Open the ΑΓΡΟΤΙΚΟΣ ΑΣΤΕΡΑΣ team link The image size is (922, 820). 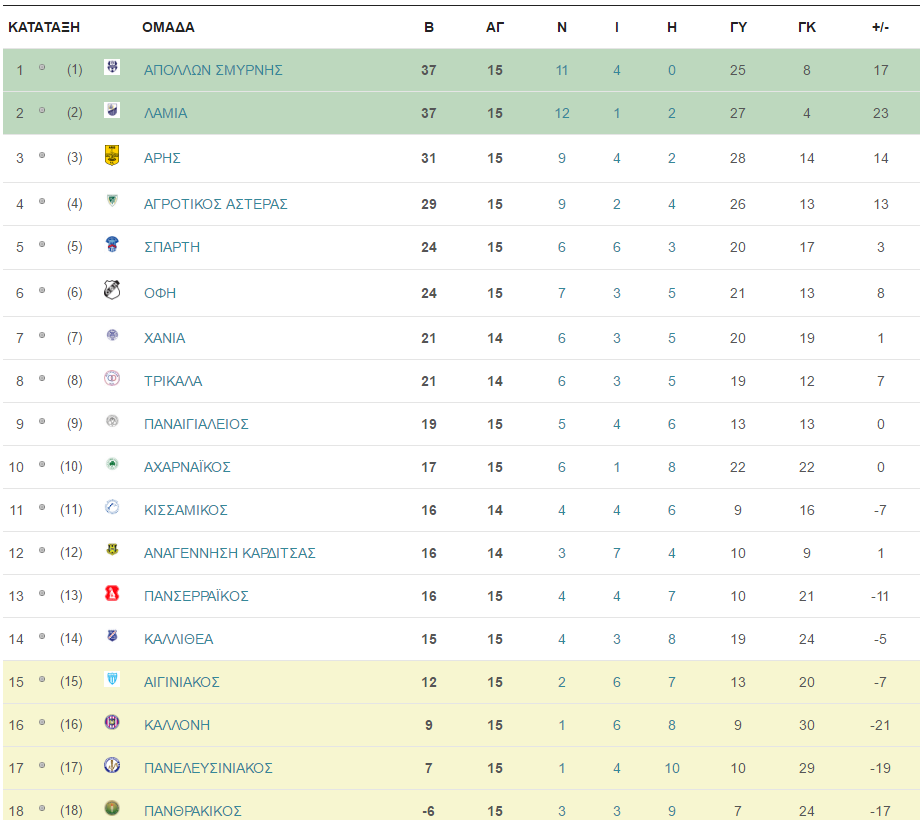(x=216, y=204)
